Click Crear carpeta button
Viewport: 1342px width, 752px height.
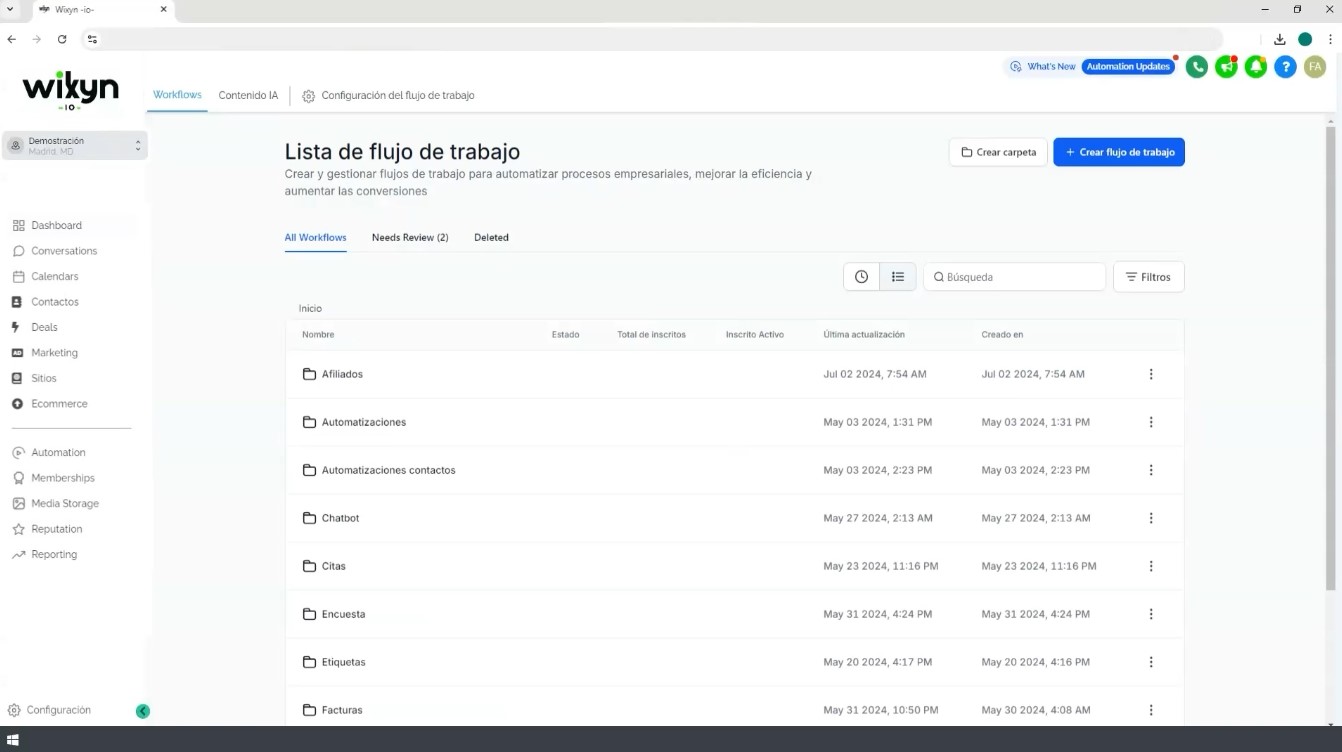pyautogui.click(x=998, y=152)
